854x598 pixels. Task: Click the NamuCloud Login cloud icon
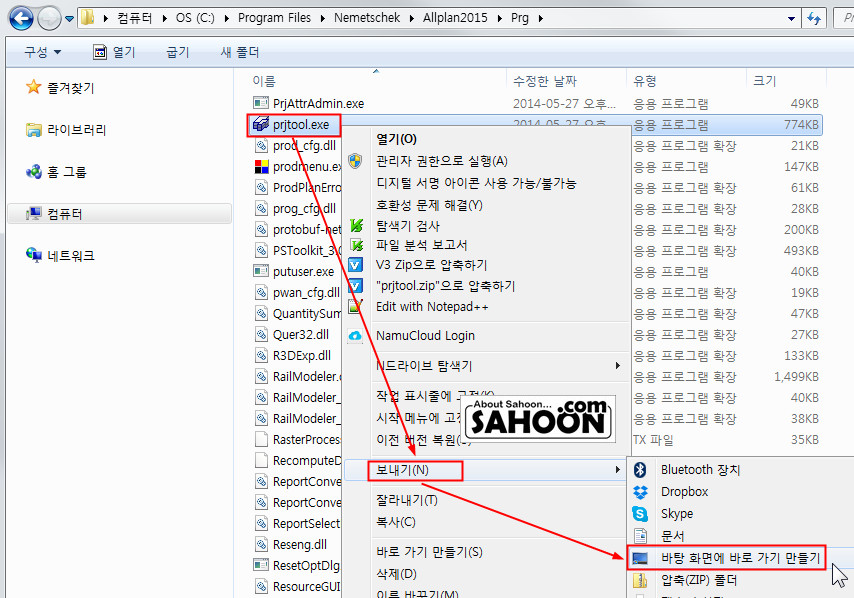pos(355,335)
